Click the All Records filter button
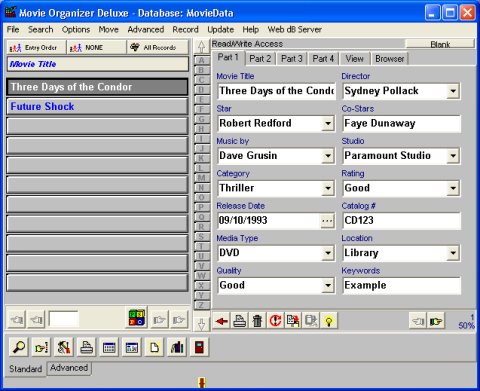Screen dimensions: 480x391 click(157, 48)
